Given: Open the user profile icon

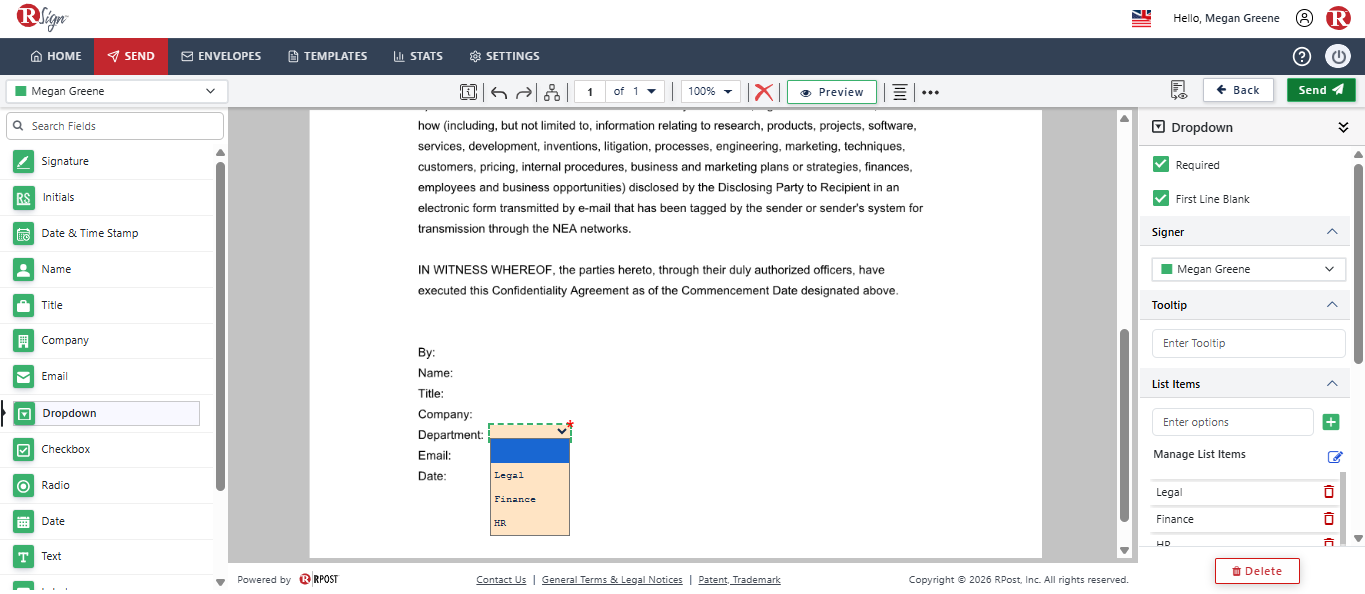Looking at the screenshot, I should 1304,18.
